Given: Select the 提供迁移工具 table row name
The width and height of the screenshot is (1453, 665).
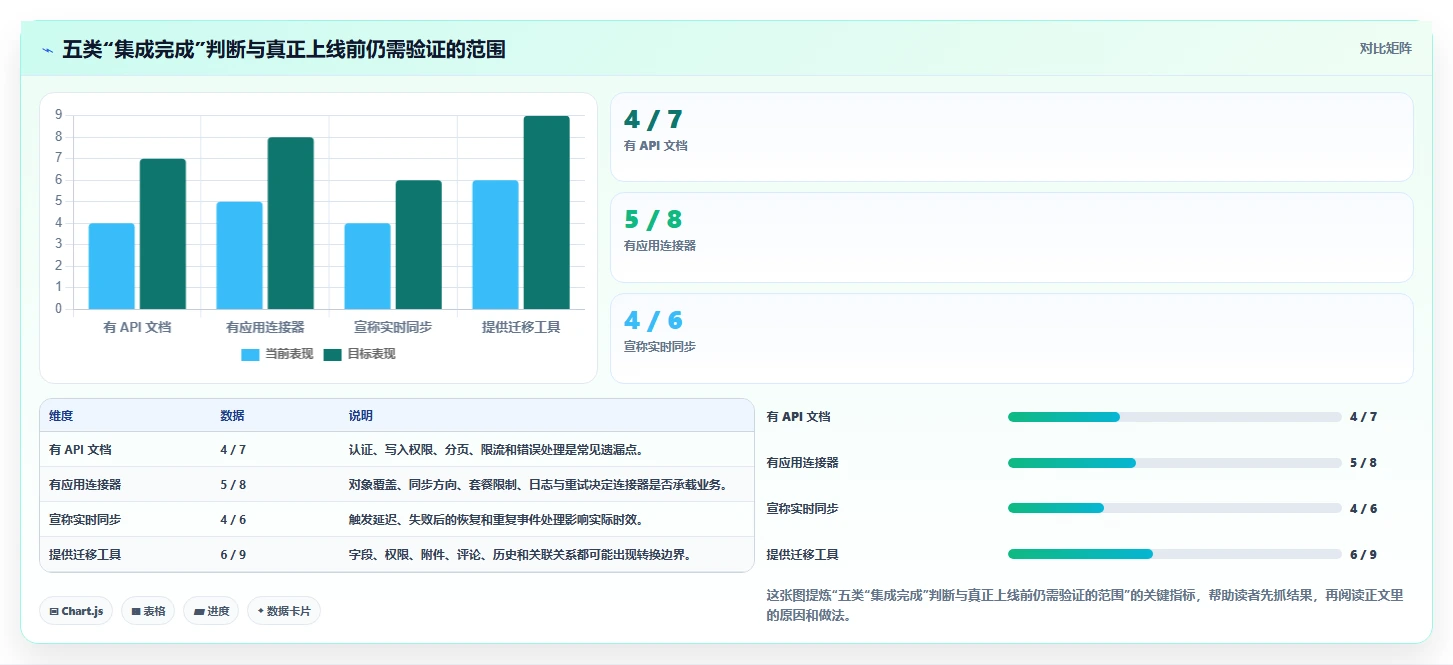Looking at the screenshot, I should (85, 555).
